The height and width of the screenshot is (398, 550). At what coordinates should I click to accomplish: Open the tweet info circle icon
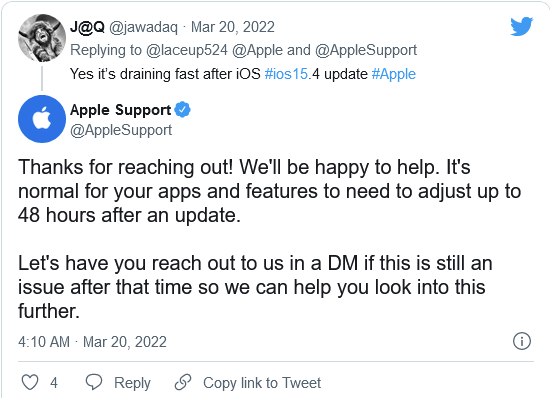pyautogui.click(x=522, y=341)
